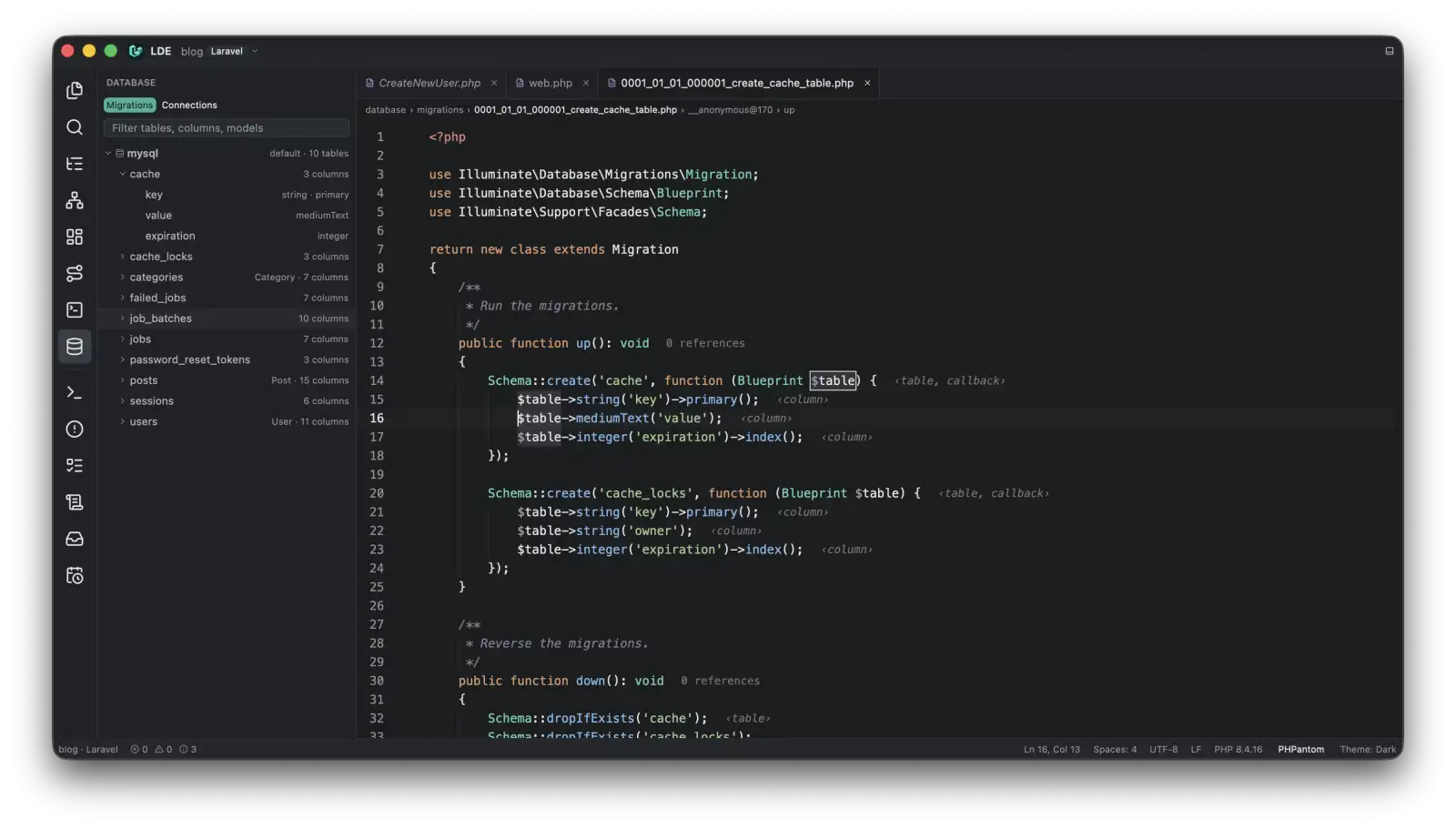Click PHP 8.4.16 version in status bar
The image size is (1456, 829).
pyautogui.click(x=1238, y=750)
